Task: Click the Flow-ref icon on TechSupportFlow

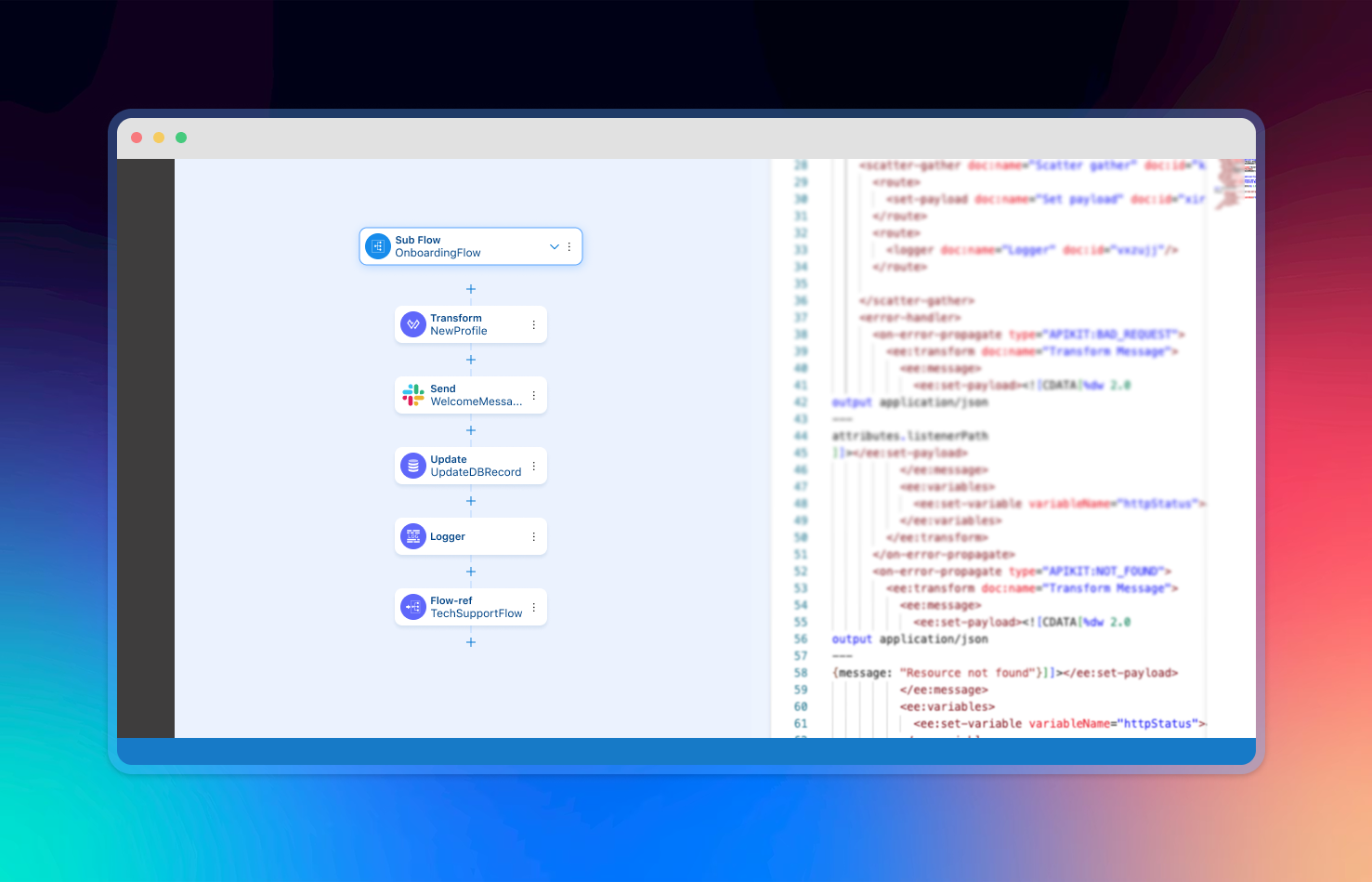Action: (412, 606)
